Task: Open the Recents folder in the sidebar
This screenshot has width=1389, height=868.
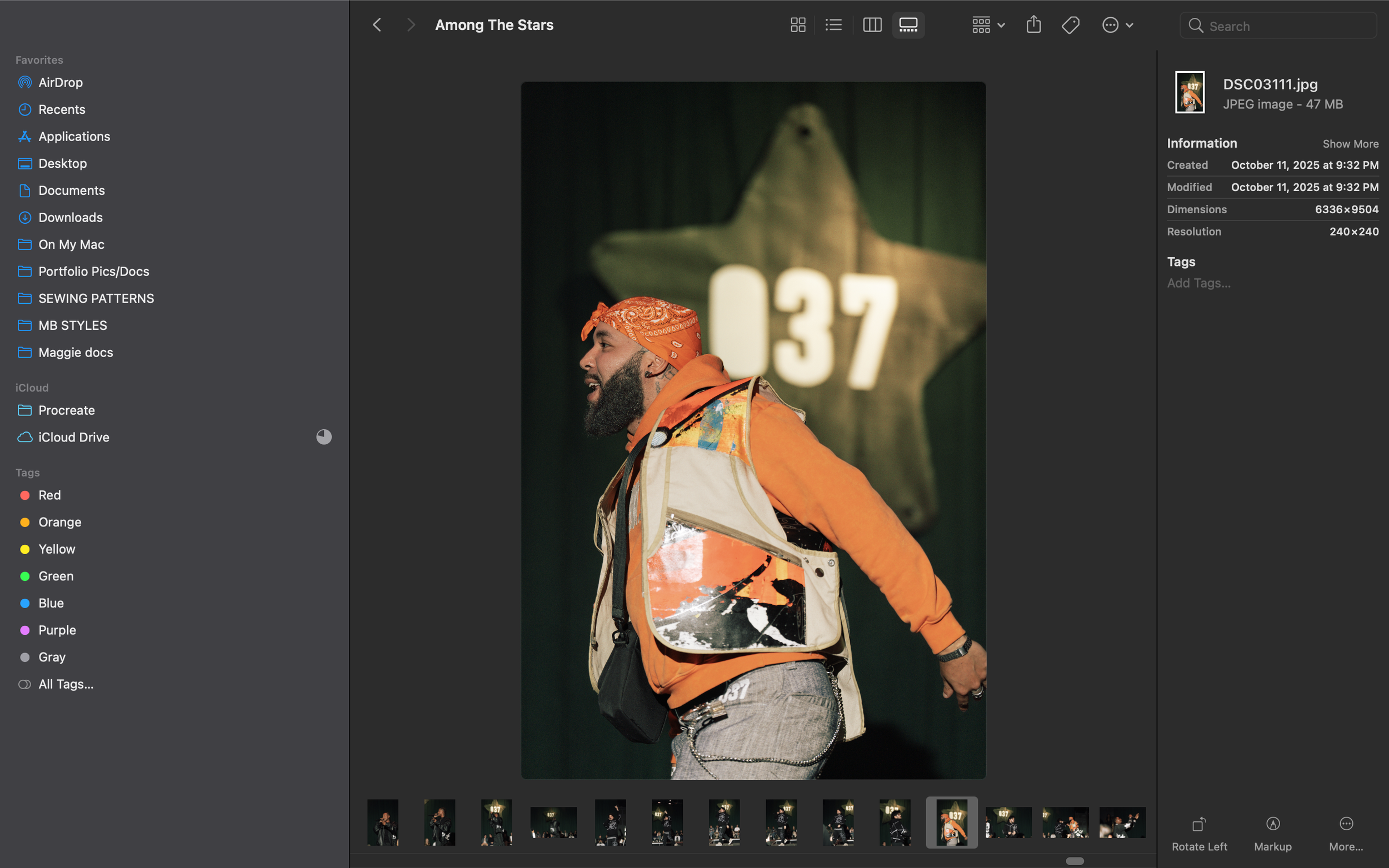Action: [62, 109]
